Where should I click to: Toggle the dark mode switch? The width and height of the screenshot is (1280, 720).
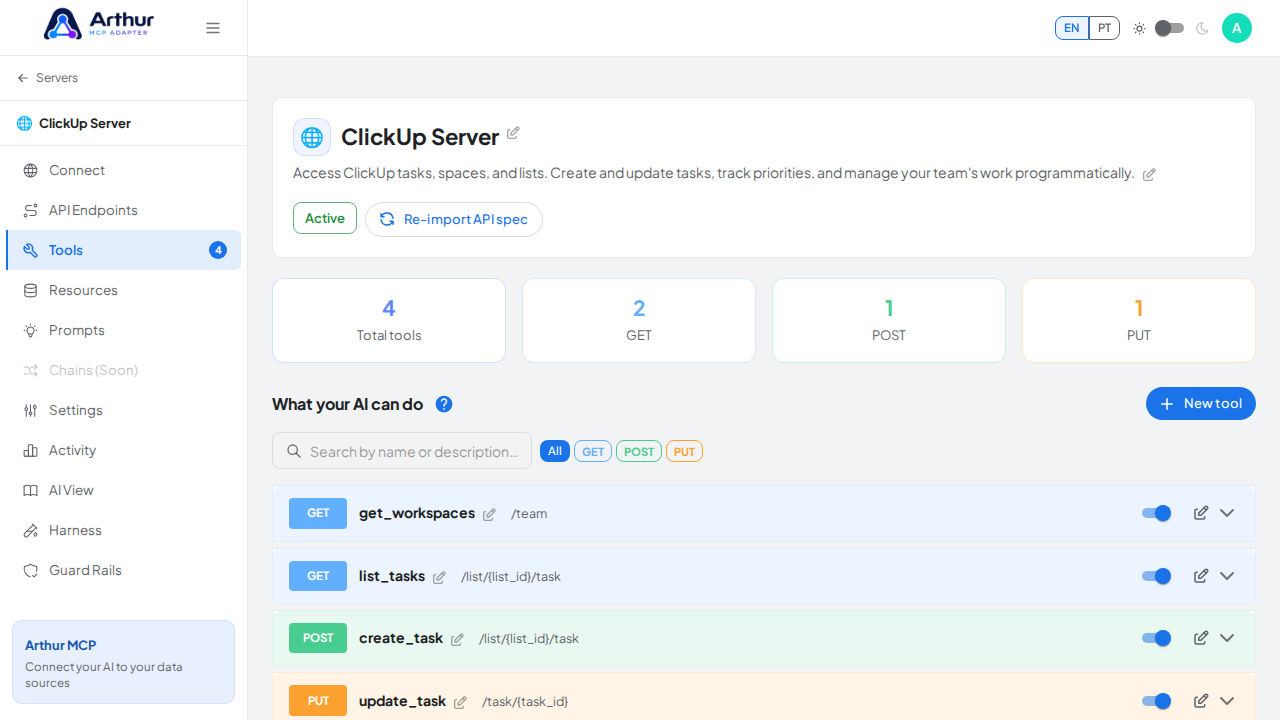1169,28
